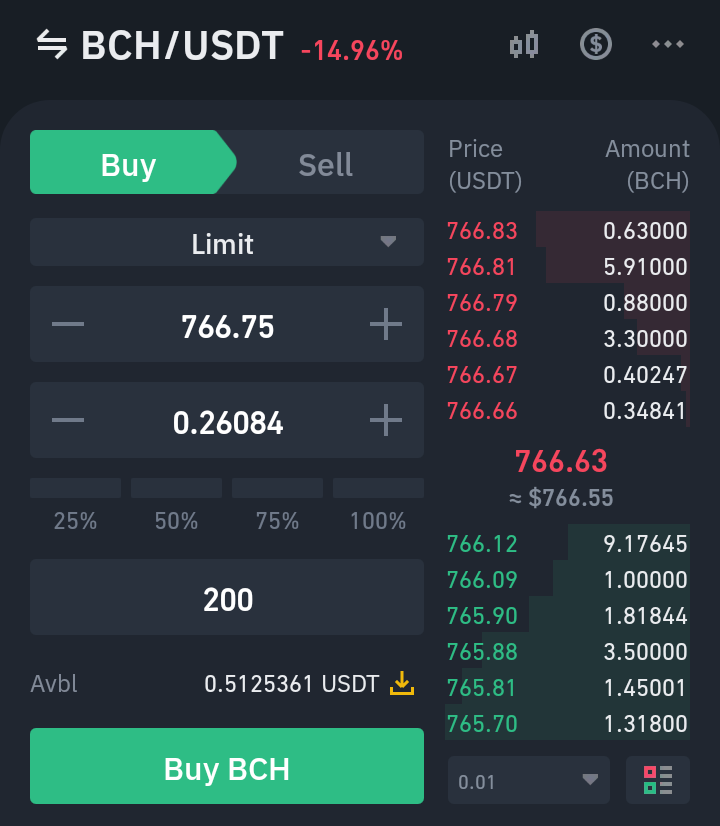Click the Buy BCH button
The image size is (720, 826).
tap(227, 766)
